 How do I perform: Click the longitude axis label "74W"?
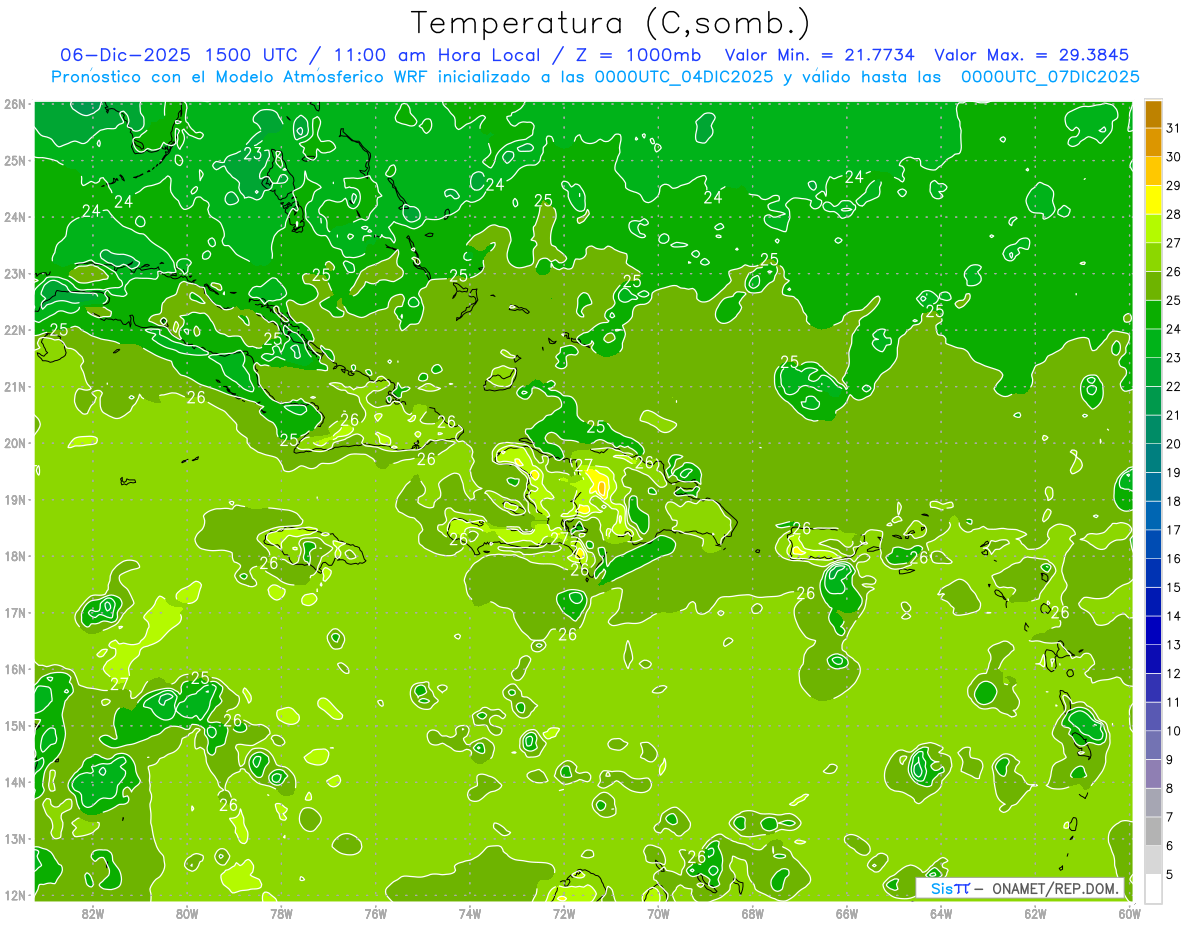click(x=470, y=914)
